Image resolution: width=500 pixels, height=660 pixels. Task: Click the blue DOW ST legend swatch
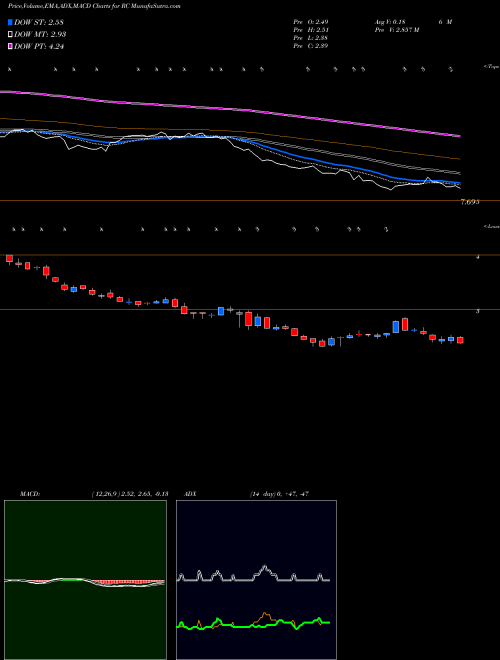coord(11,22)
